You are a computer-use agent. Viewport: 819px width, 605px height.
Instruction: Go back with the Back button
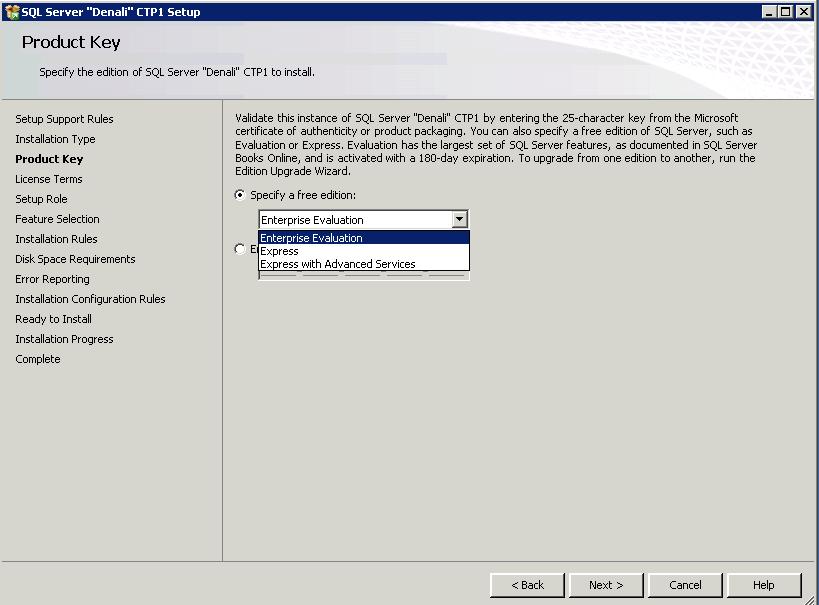click(527, 585)
